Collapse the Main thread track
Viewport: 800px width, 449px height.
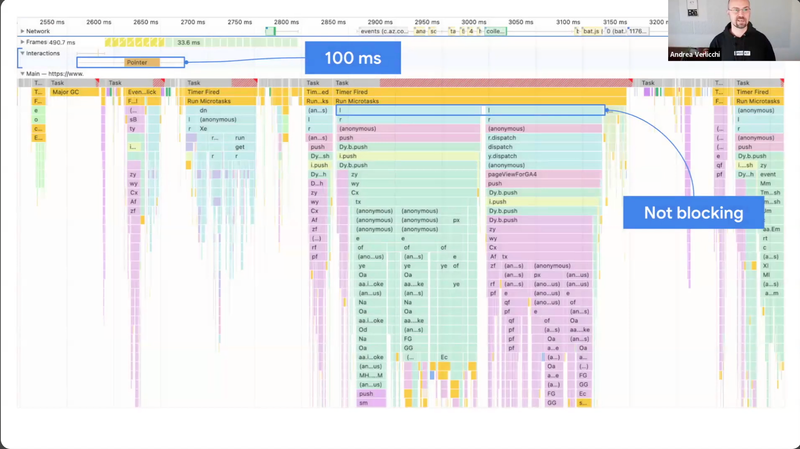point(22,73)
